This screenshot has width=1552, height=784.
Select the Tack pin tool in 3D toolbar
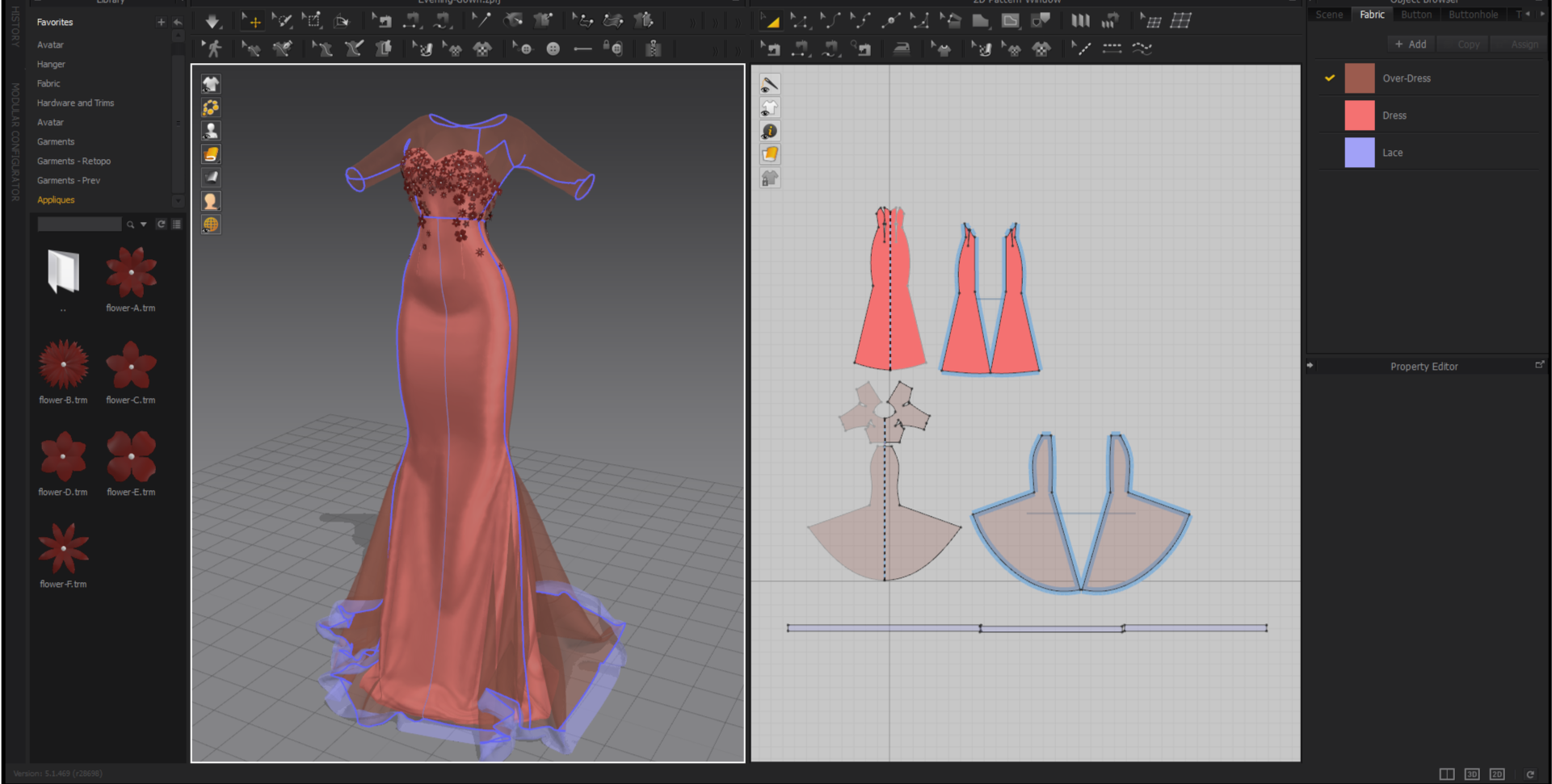pos(482,21)
